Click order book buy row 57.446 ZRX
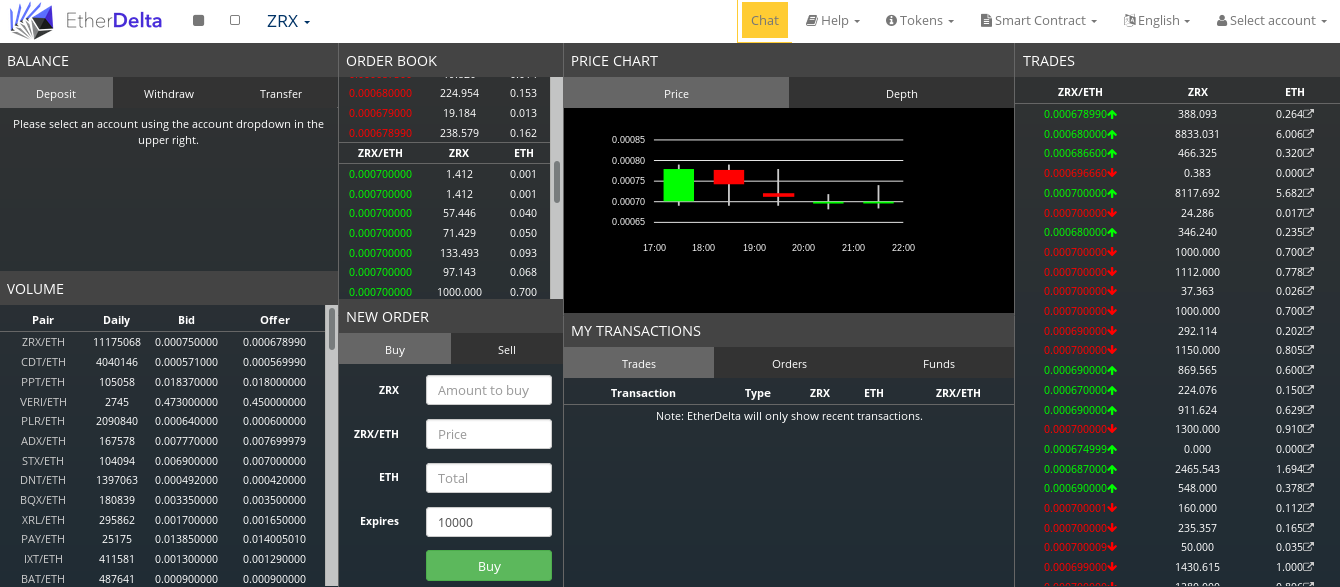The height and width of the screenshot is (587, 1340). pos(445,213)
